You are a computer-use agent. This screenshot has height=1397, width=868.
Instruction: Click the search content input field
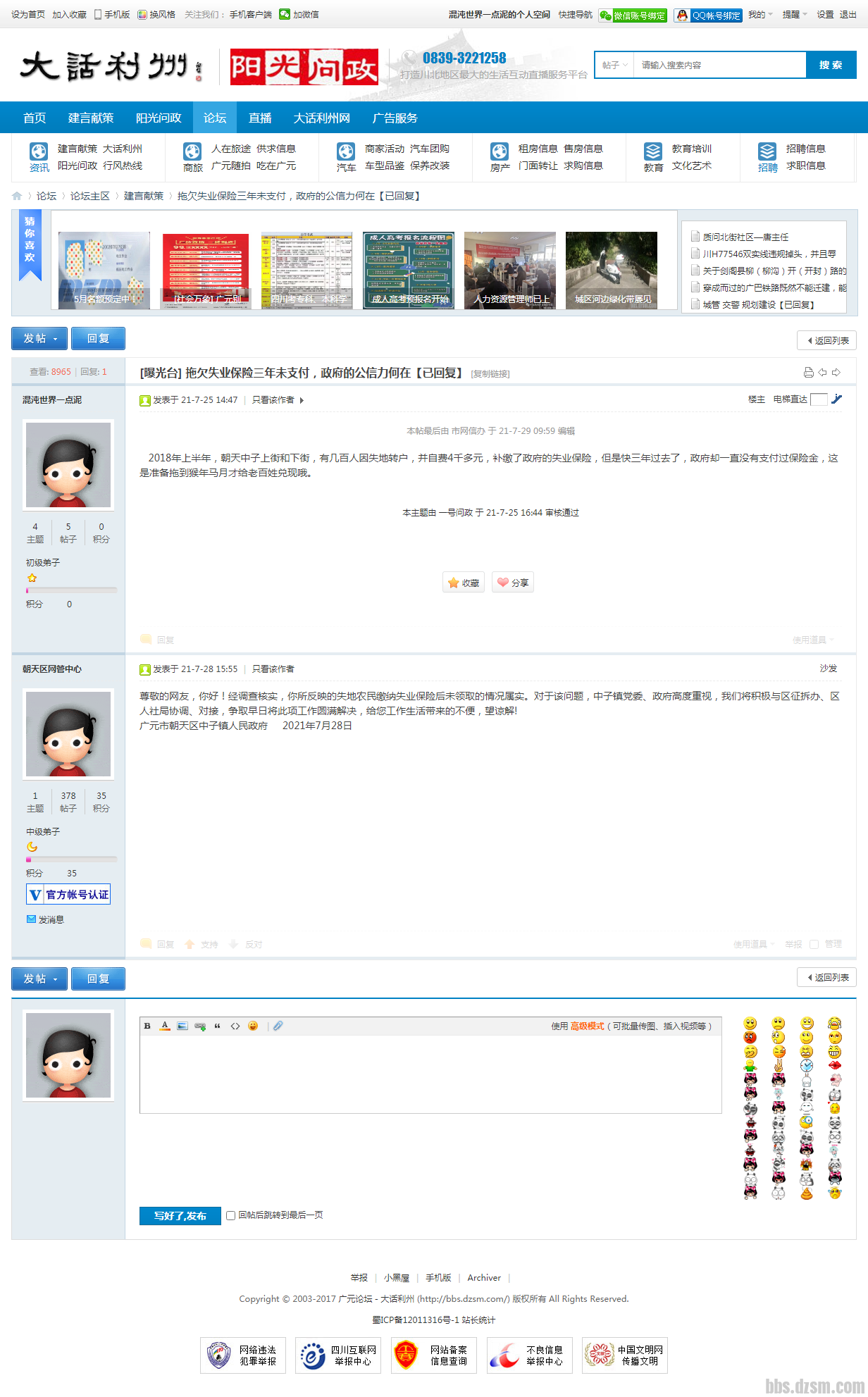[x=719, y=65]
